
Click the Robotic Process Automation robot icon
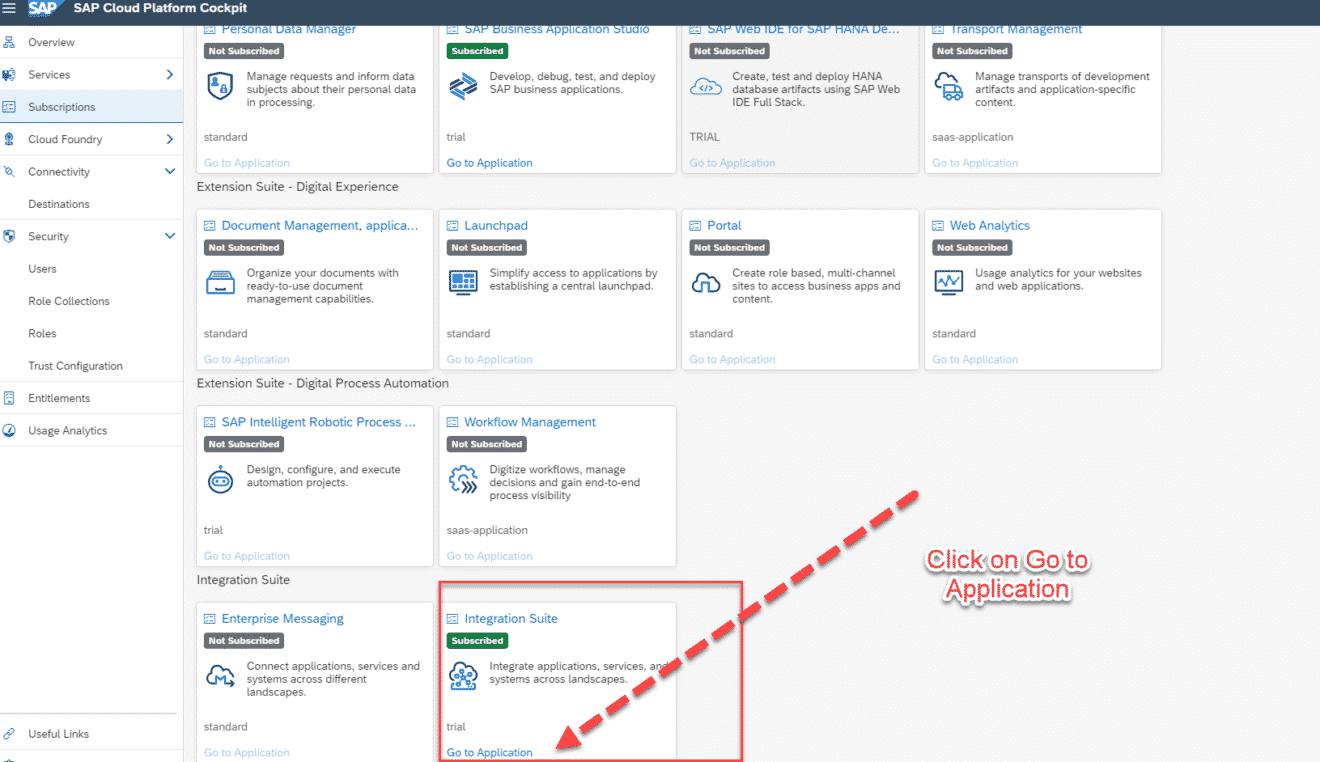[x=220, y=480]
